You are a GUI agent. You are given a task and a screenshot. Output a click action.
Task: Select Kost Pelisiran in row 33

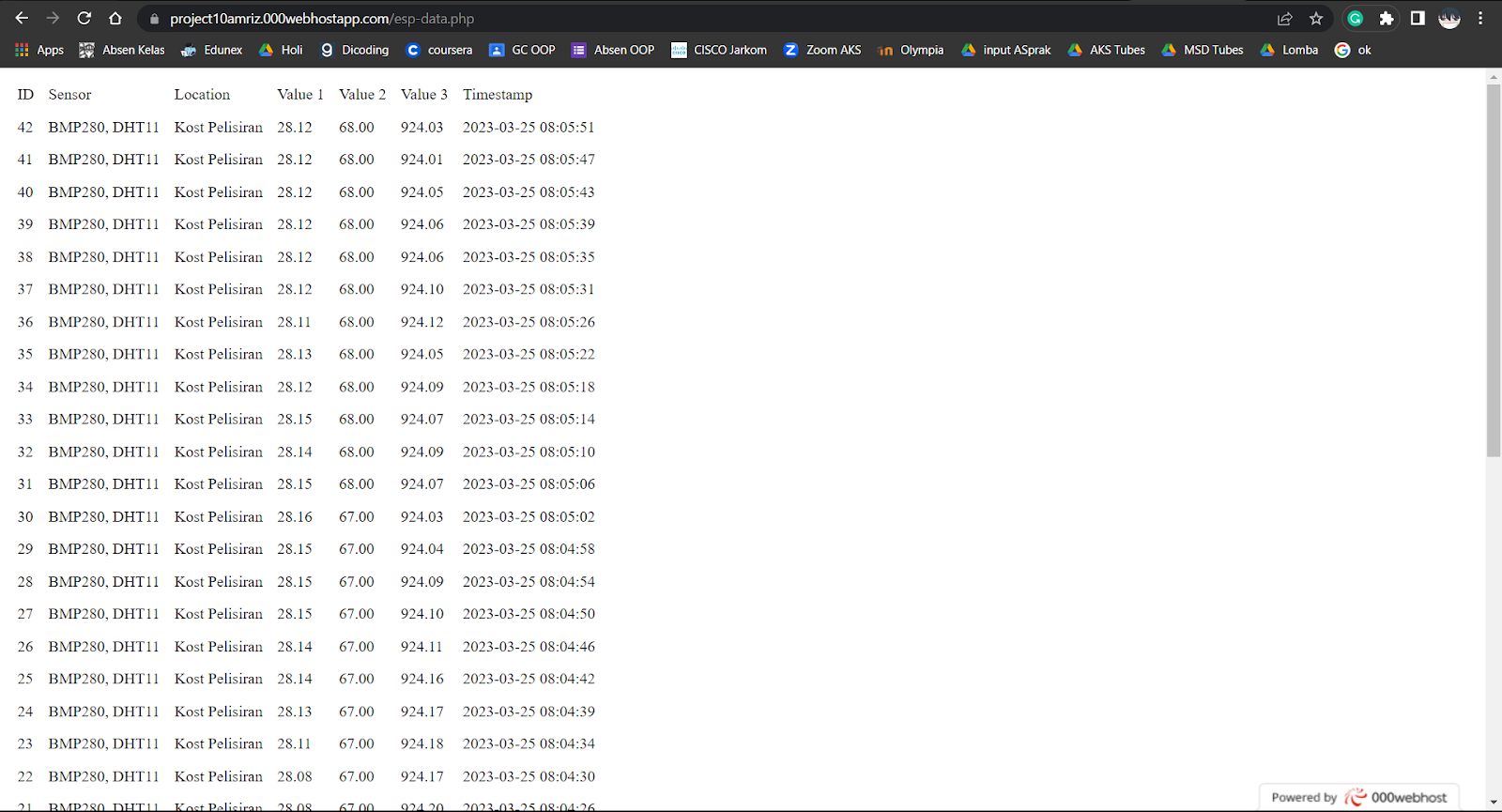tap(219, 419)
